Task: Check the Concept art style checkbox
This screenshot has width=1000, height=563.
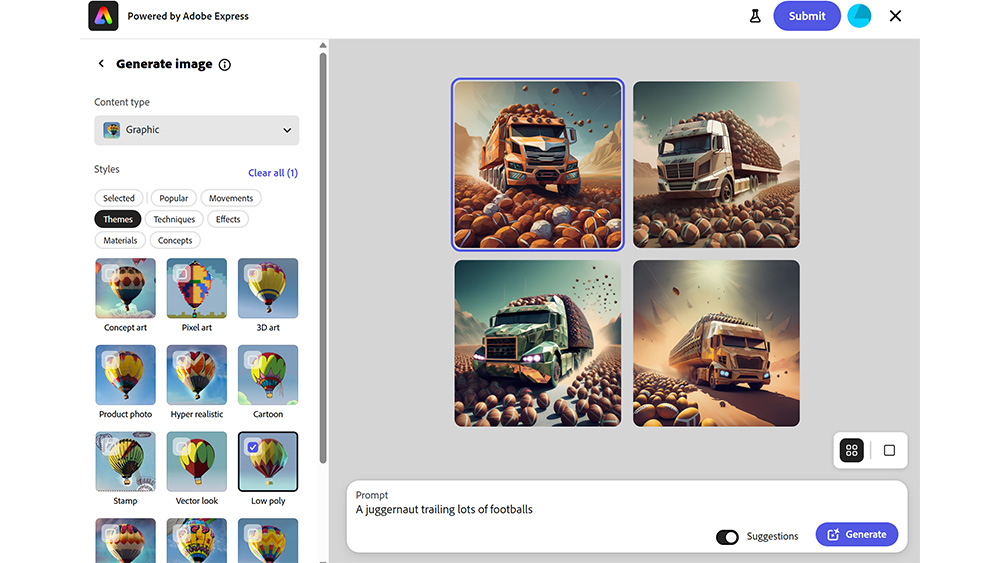Action: point(110,274)
